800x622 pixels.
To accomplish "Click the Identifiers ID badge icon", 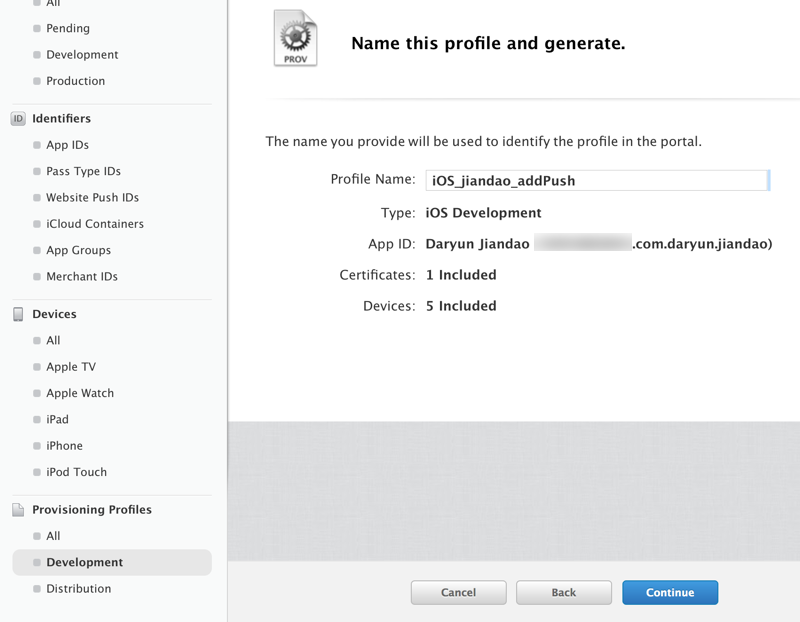I will [18, 119].
